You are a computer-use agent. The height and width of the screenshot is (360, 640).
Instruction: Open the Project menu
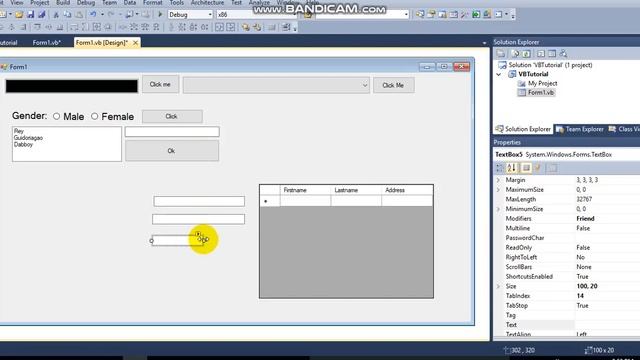click(40, 2)
